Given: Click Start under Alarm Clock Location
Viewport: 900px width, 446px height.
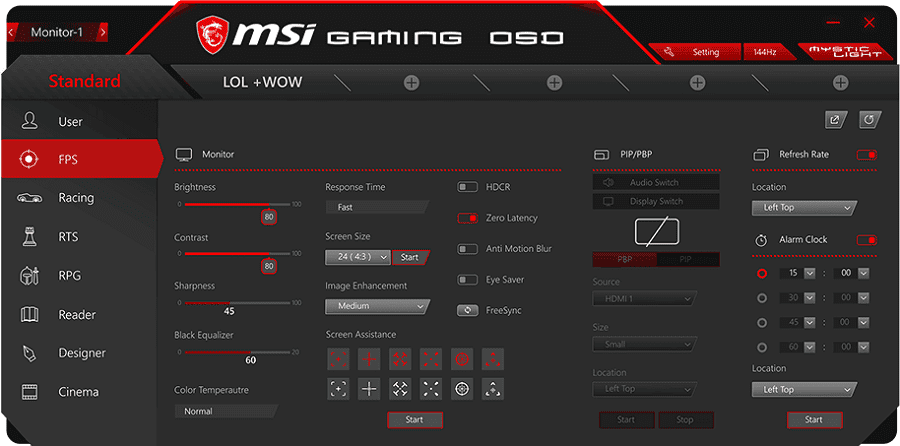Looking at the screenshot, I should coord(814,420).
